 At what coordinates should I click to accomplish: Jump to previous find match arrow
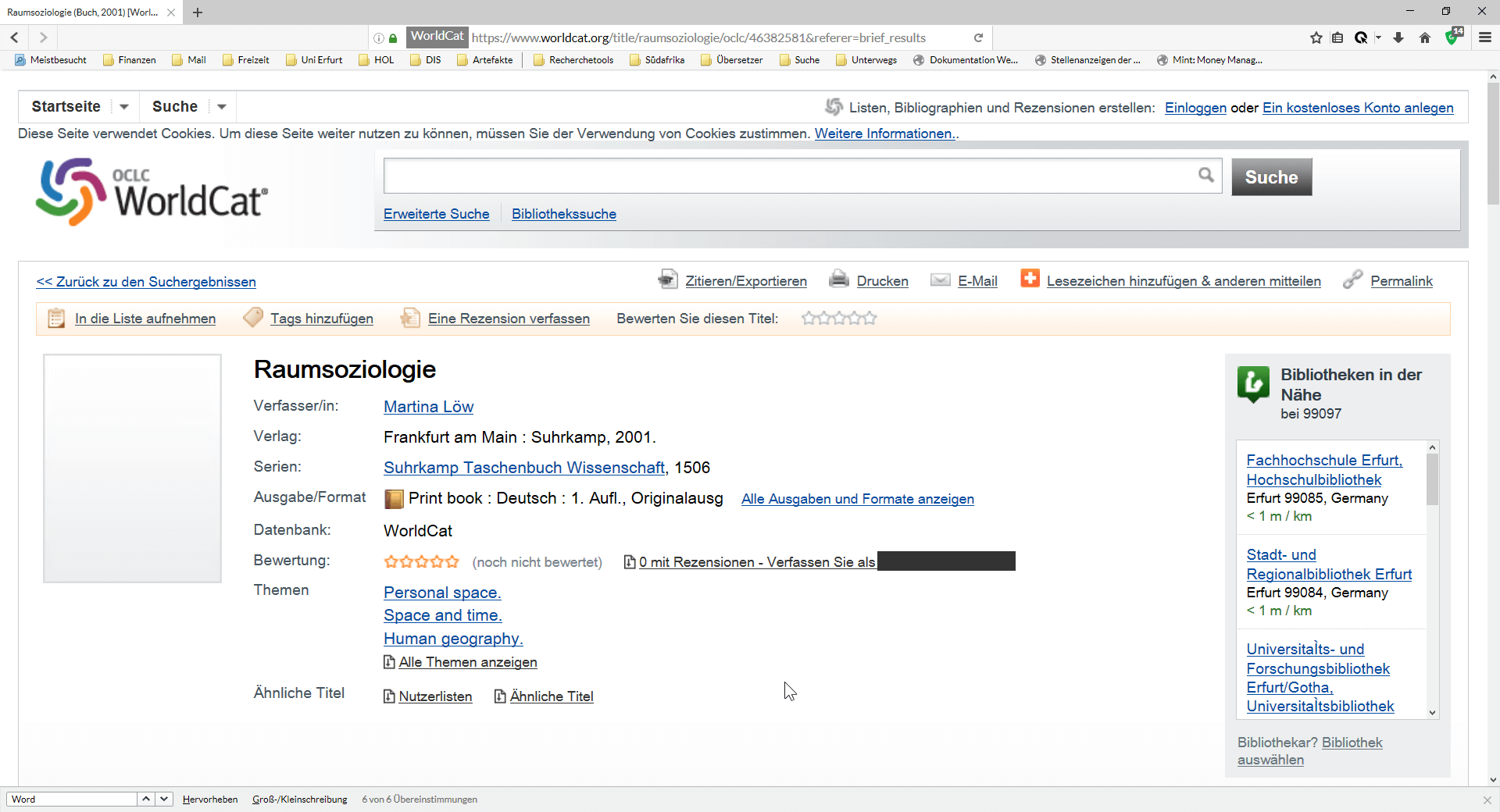pos(145,799)
